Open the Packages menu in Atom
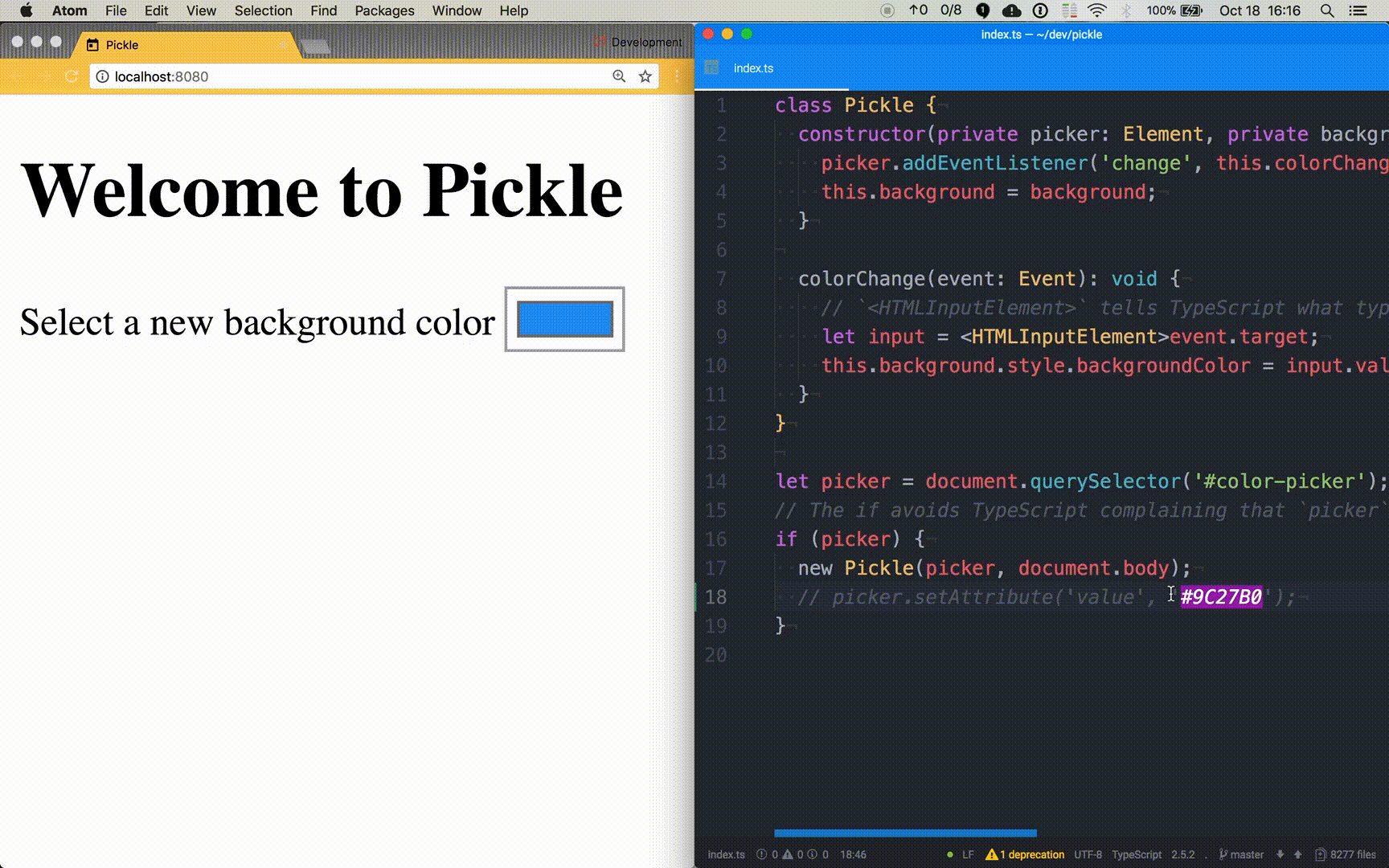 [x=384, y=10]
